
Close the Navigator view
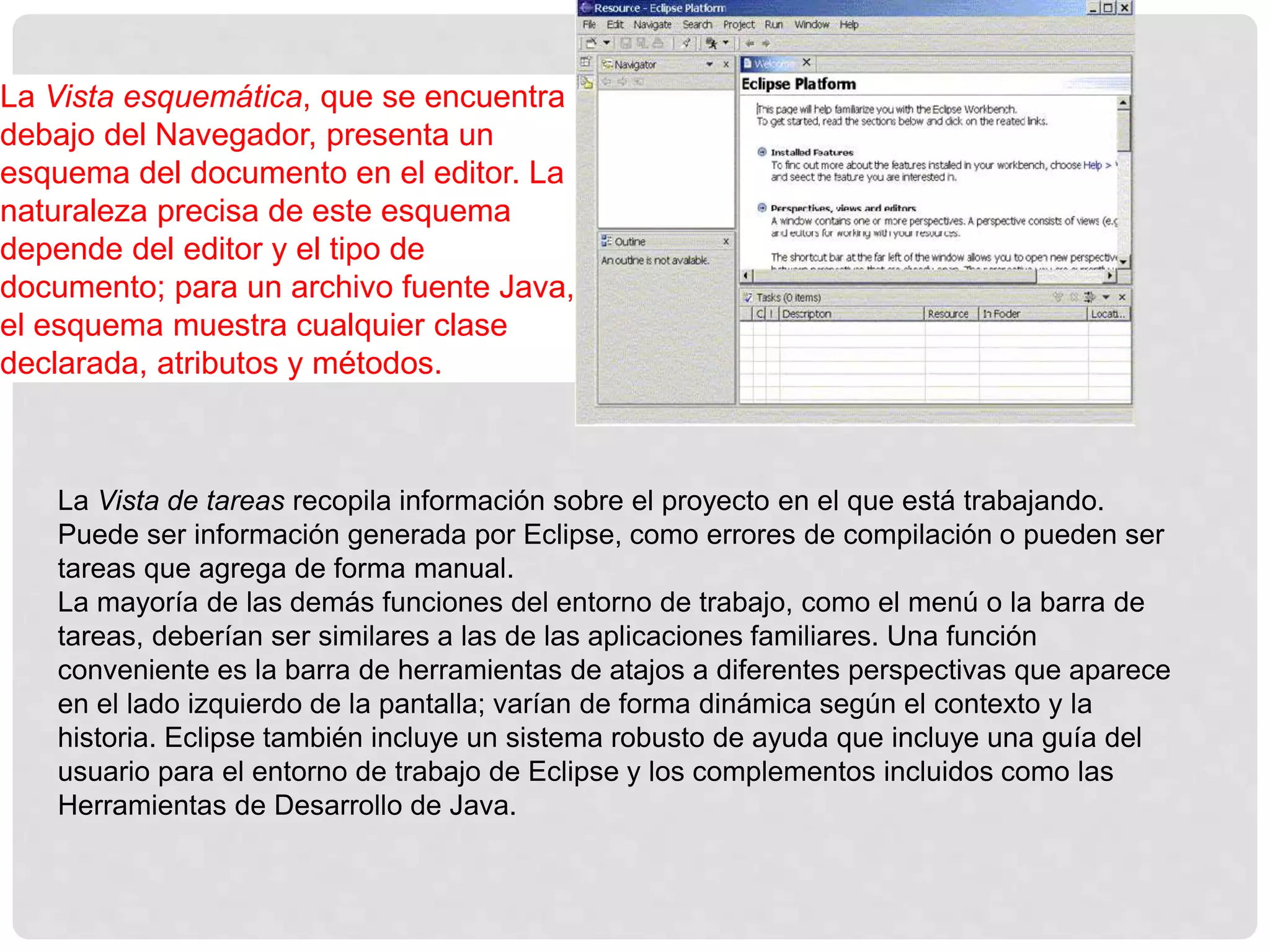[x=726, y=64]
